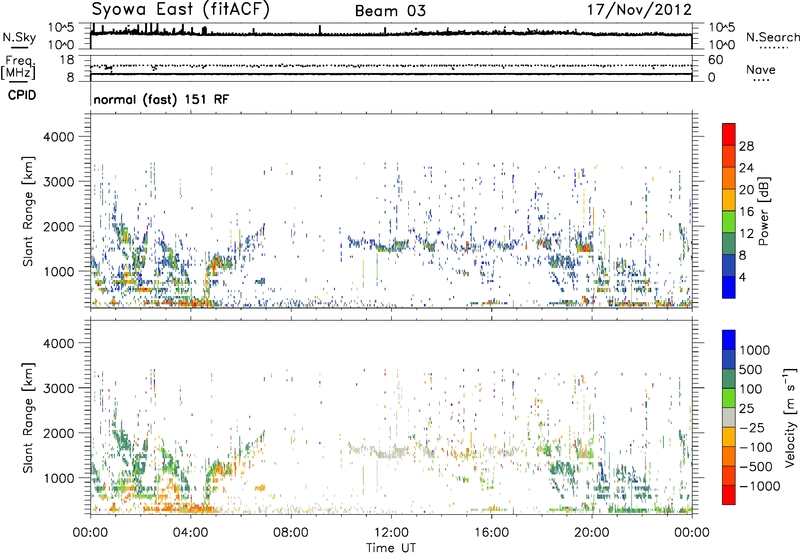The width and height of the screenshot is (800, 554).
Task: Click the '60' tick on Nave axis
Action: coord(716,60)
